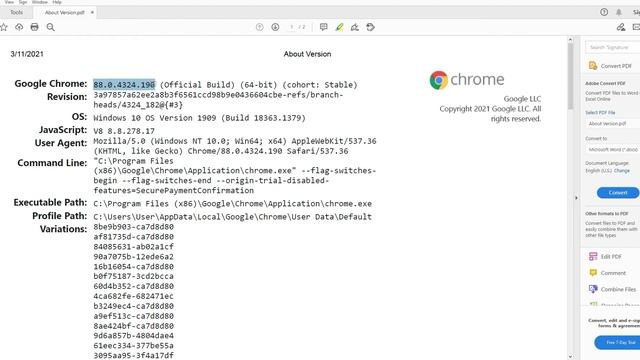
Task: Select the highlighter pen tool
Action: pos(340,27)
